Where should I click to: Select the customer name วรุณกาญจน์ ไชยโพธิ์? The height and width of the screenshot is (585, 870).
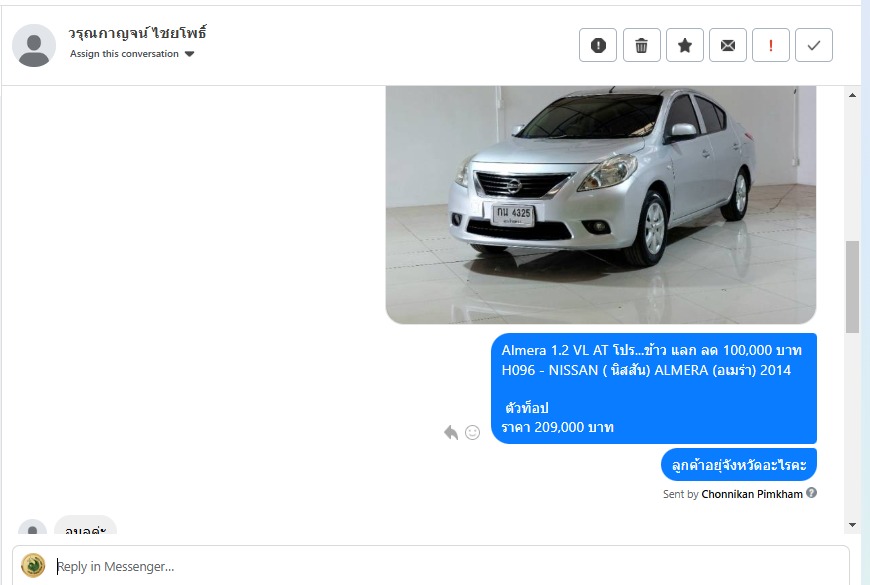(138, 33)
